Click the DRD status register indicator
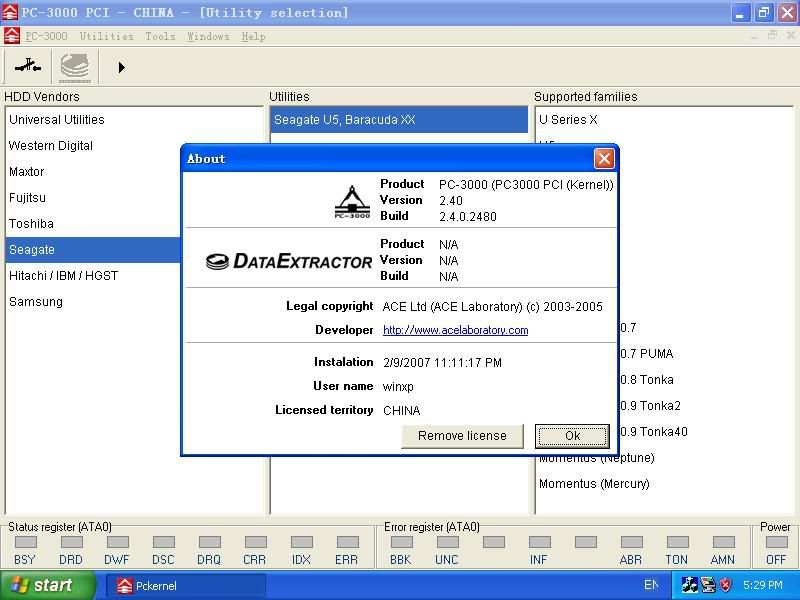Viewport: 800px width, 600px height. point(71,542)
